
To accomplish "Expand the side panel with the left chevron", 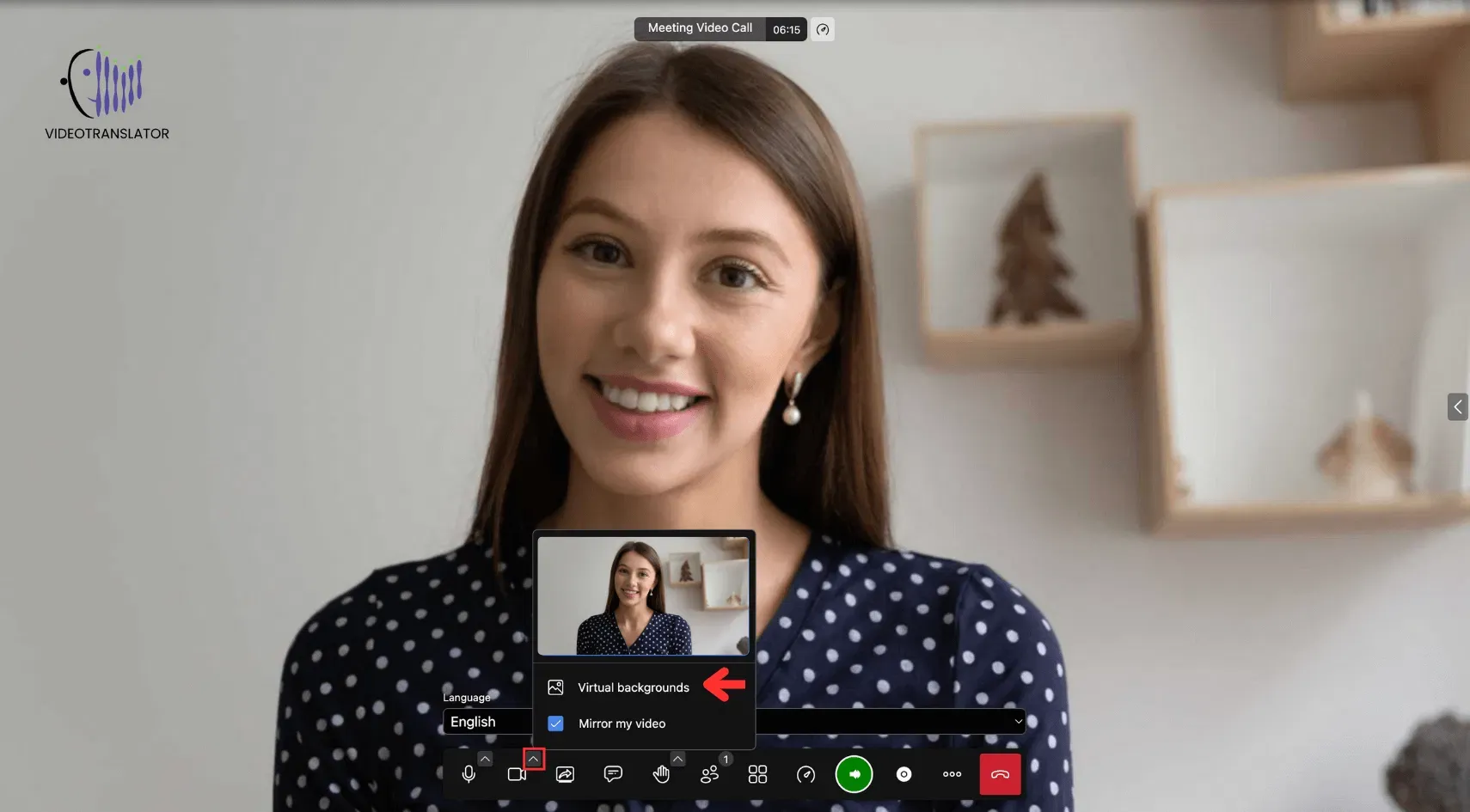I will tap(1458, 406).
